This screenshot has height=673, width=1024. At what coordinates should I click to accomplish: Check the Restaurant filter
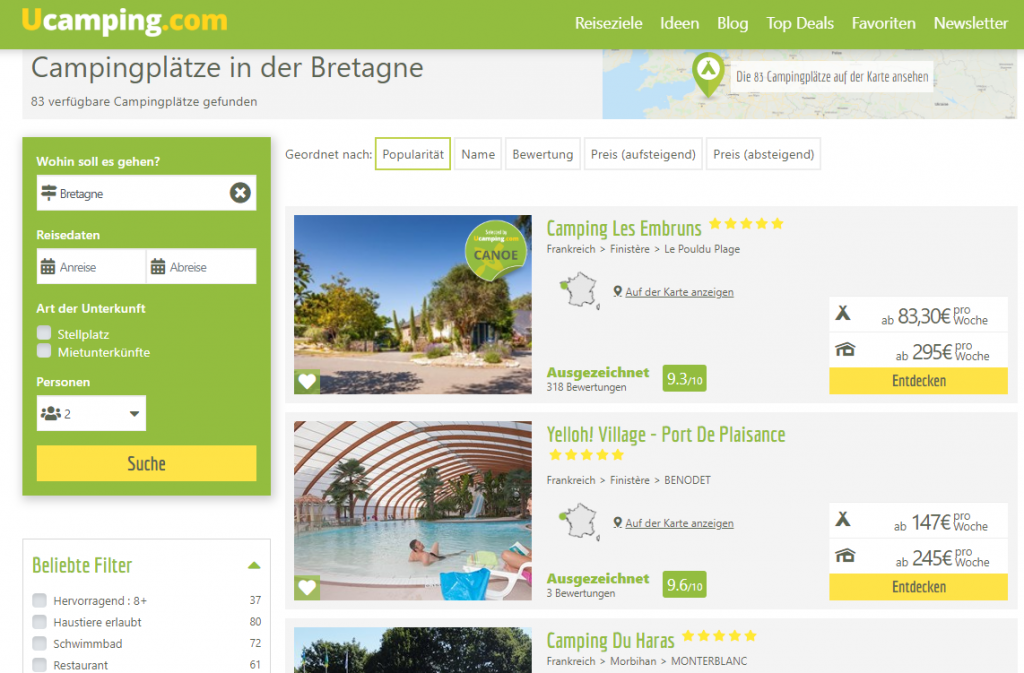click(40, 665)
